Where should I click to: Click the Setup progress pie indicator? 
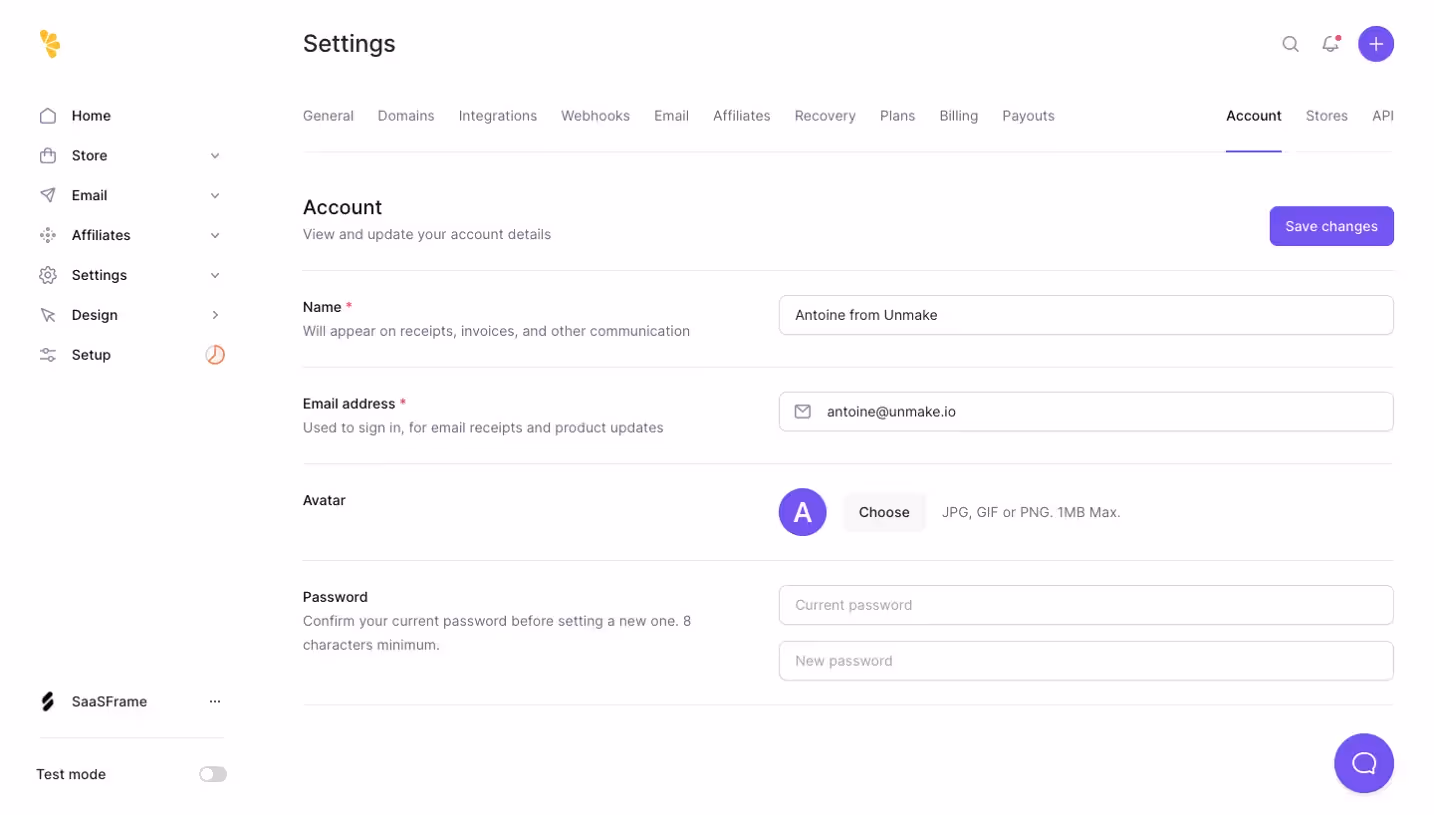click(215, 354)
